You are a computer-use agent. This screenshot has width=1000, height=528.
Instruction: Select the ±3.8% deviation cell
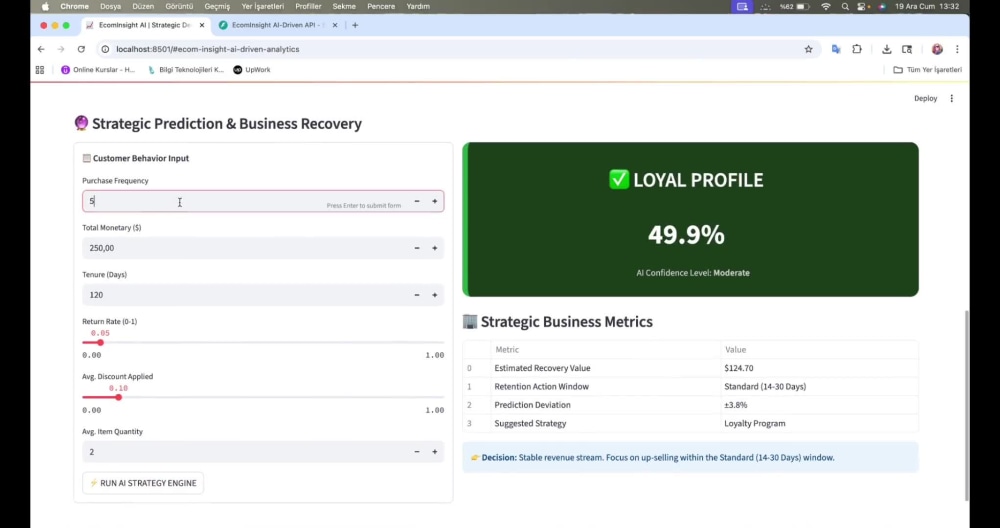pyautogui.click(x=819, y=405)
